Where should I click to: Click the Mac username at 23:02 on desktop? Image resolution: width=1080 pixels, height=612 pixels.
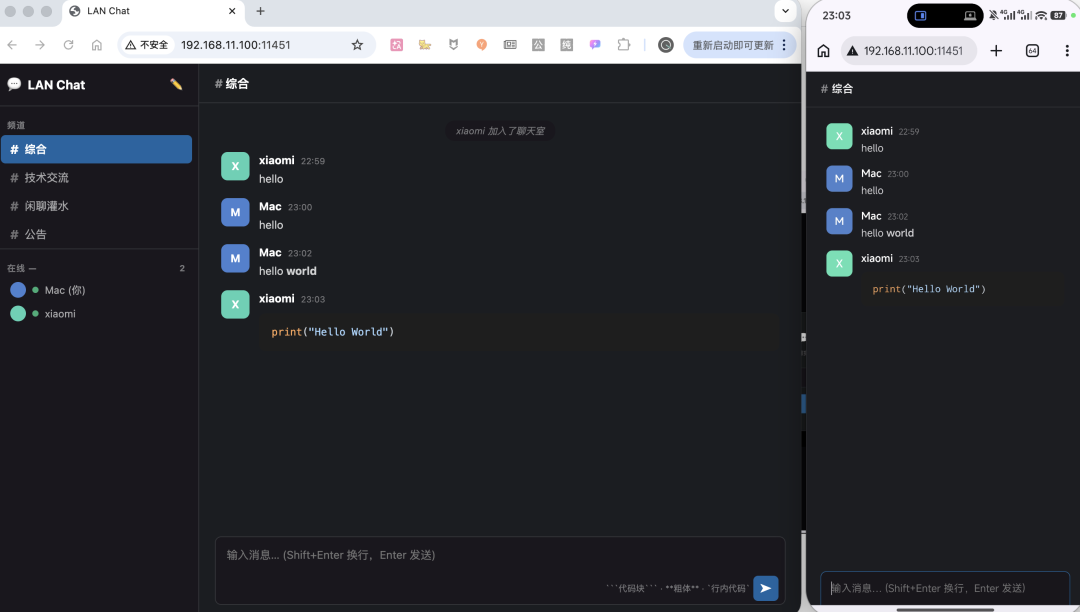[270, 253]
